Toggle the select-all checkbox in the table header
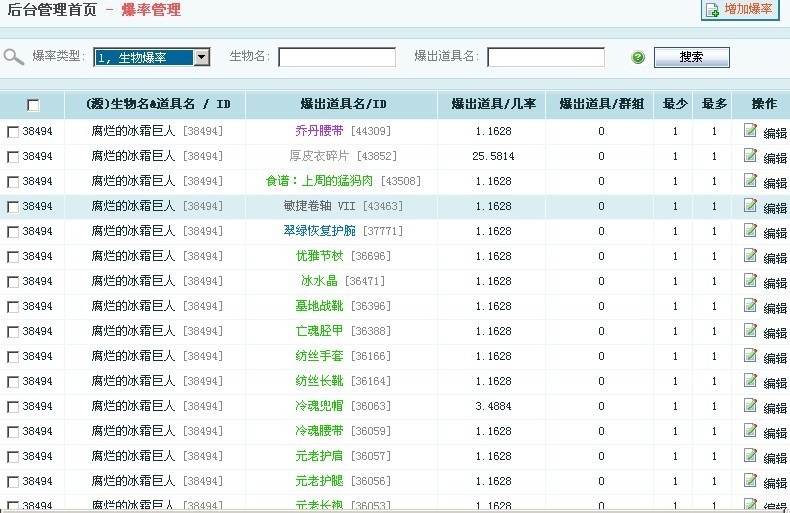 [33, 105]
